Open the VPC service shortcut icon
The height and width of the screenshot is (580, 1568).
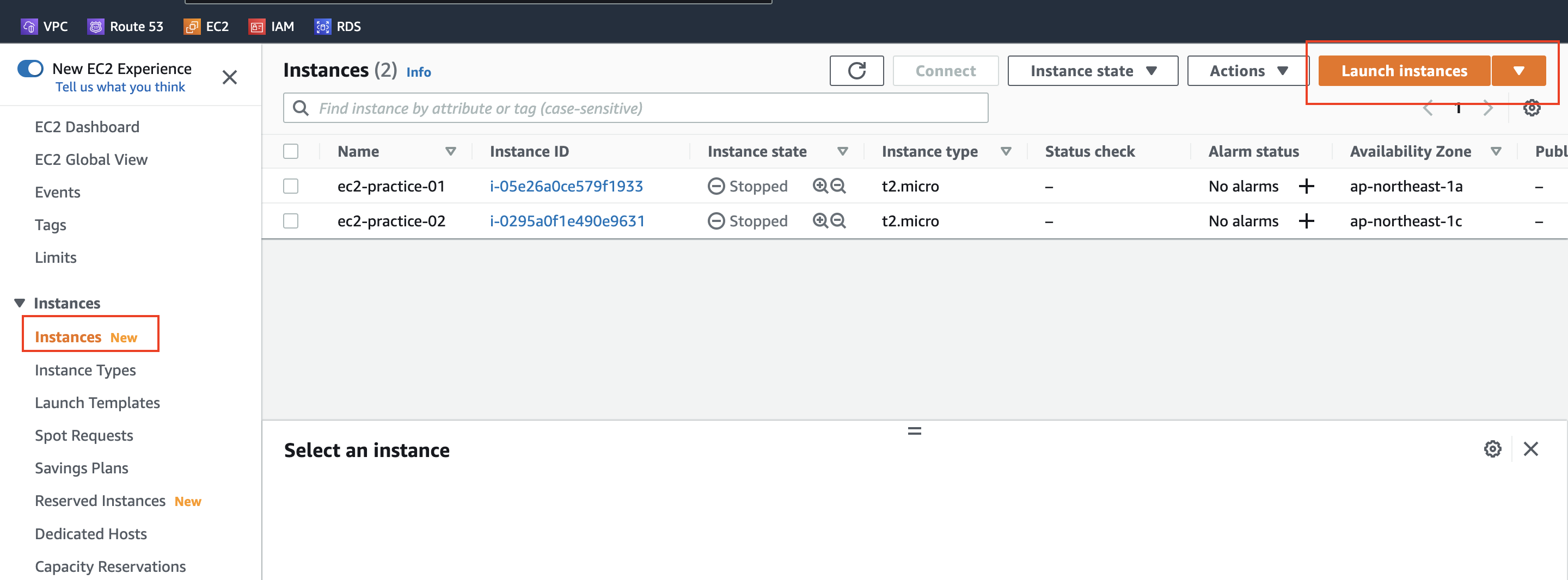pyautogui.click(x=29, y=27)
